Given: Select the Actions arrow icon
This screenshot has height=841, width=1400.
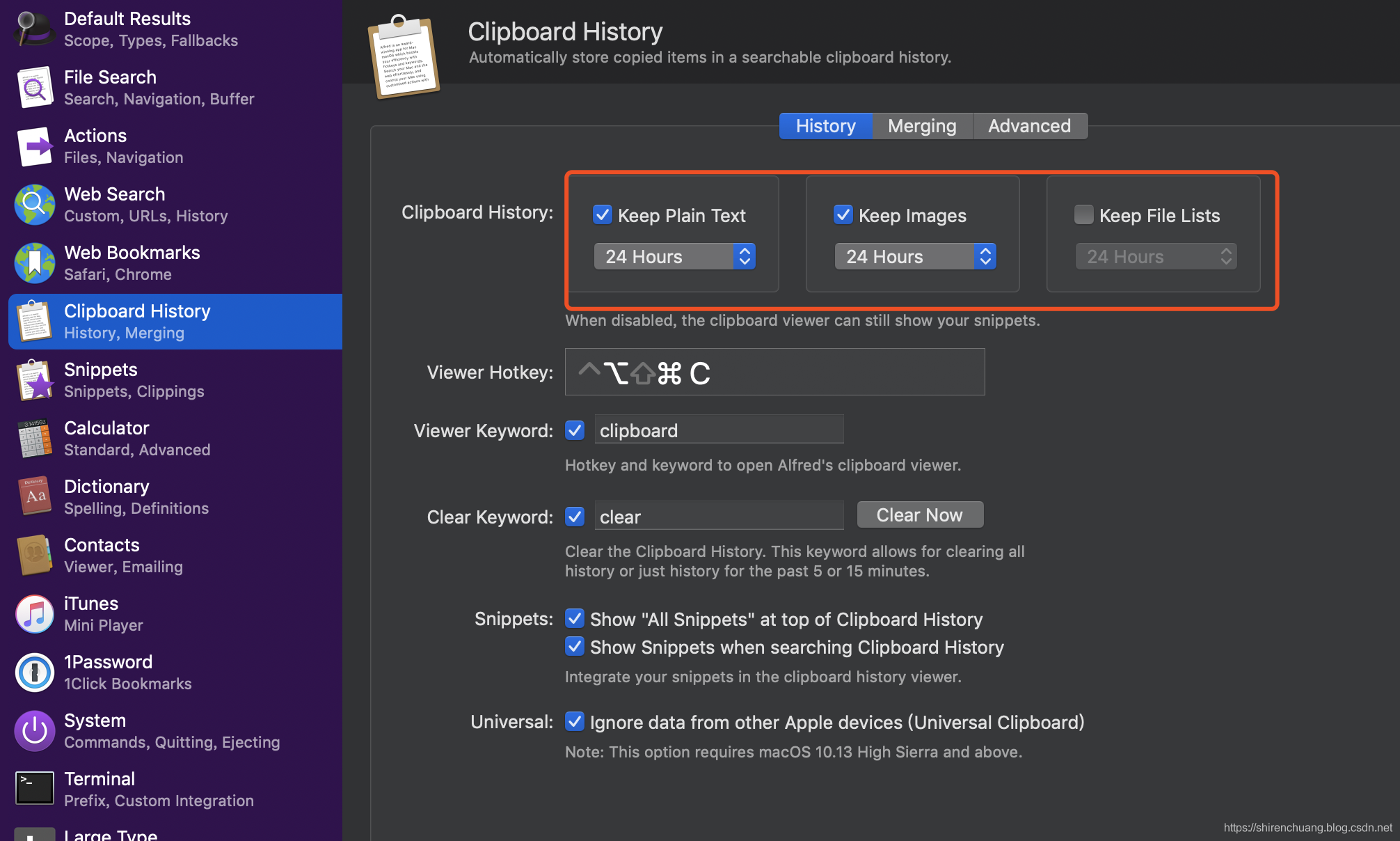Looking at the screenshot, I should [34, 146].
